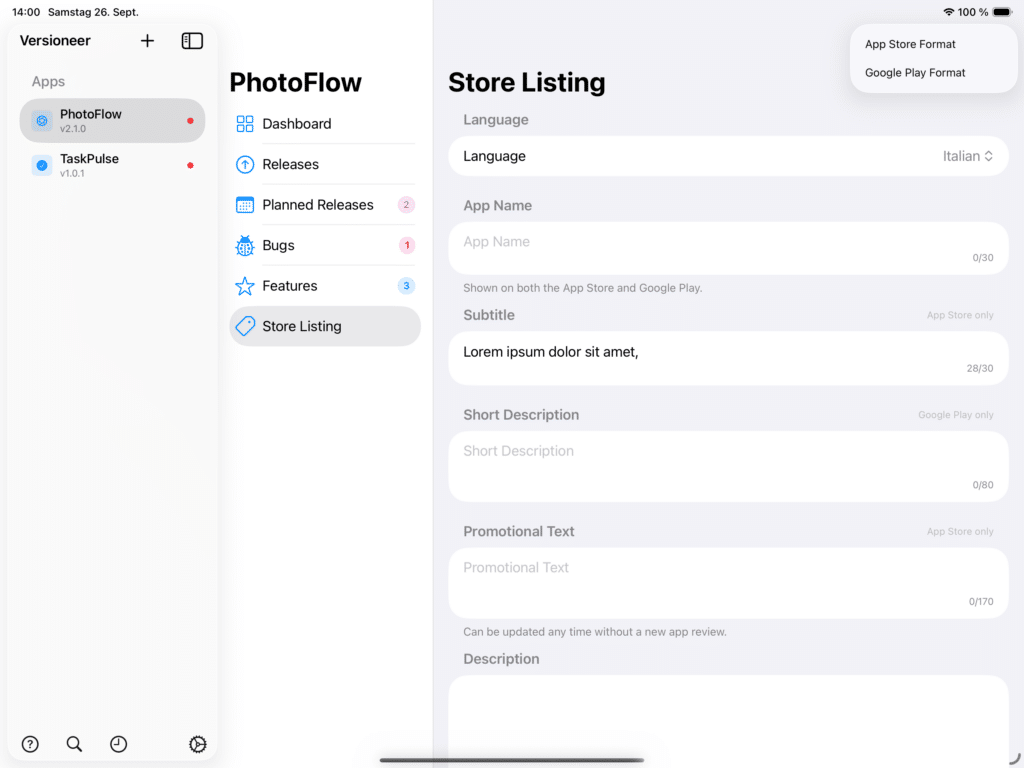
Task: Open search magnifier icon in sidebar
Action: [74, 744]
